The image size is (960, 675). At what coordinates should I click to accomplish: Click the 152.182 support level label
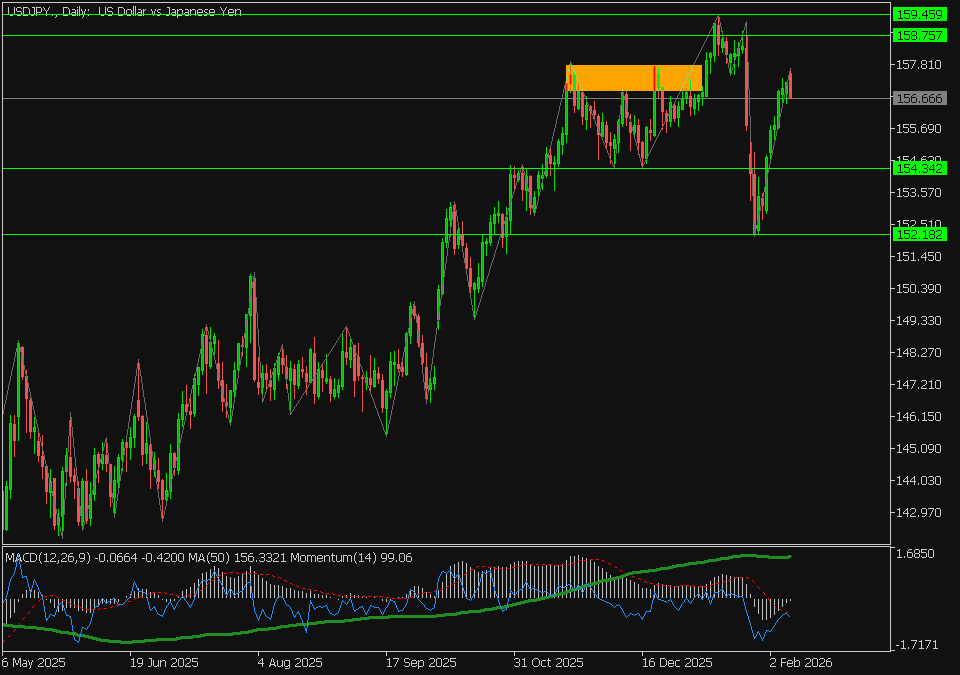click(x=918, y=234)
